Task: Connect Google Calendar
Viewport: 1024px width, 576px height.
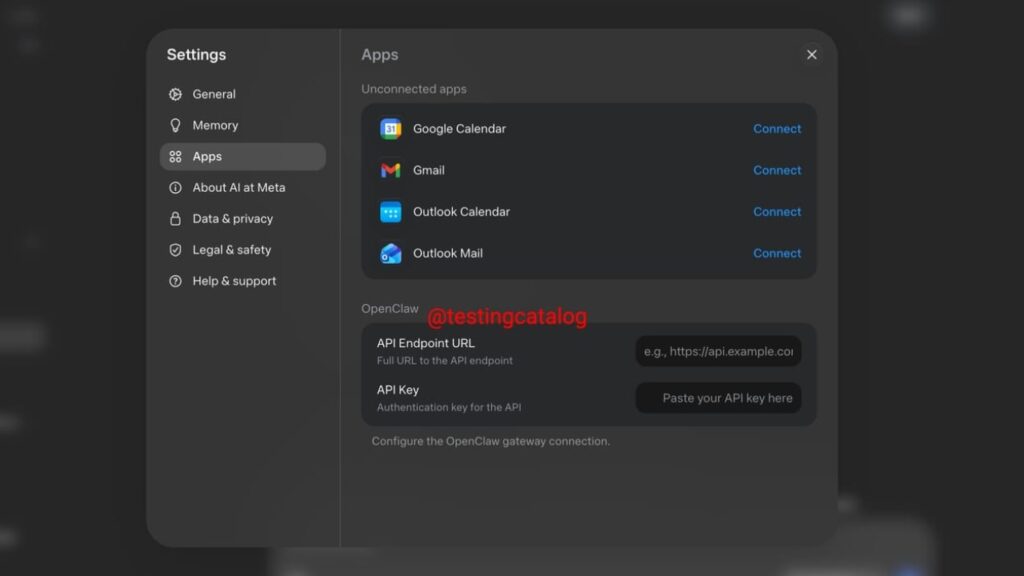Action: click(x=777, y=128)
